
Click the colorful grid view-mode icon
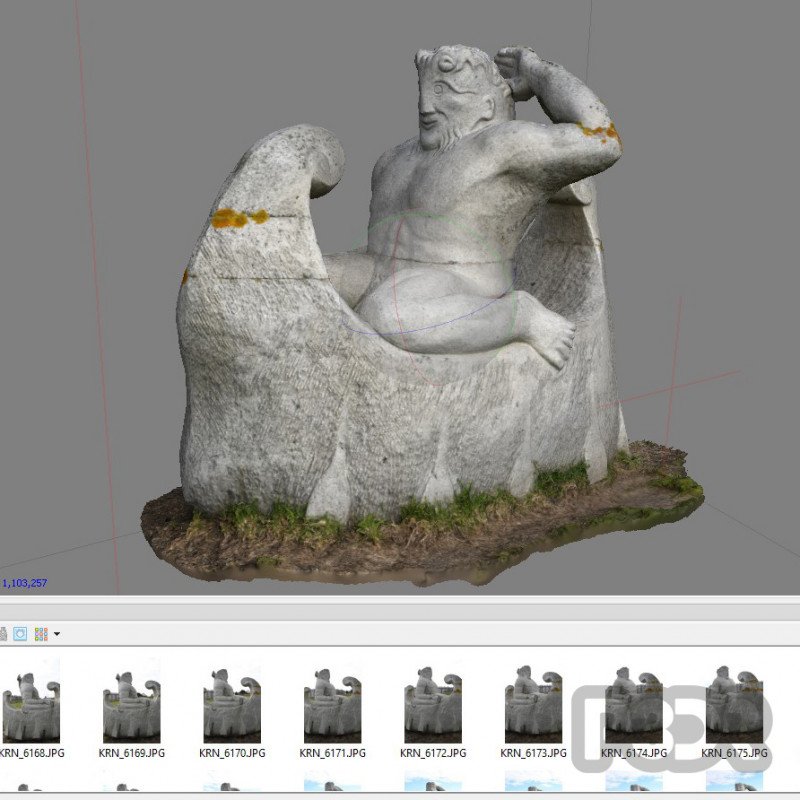(41, 634)
